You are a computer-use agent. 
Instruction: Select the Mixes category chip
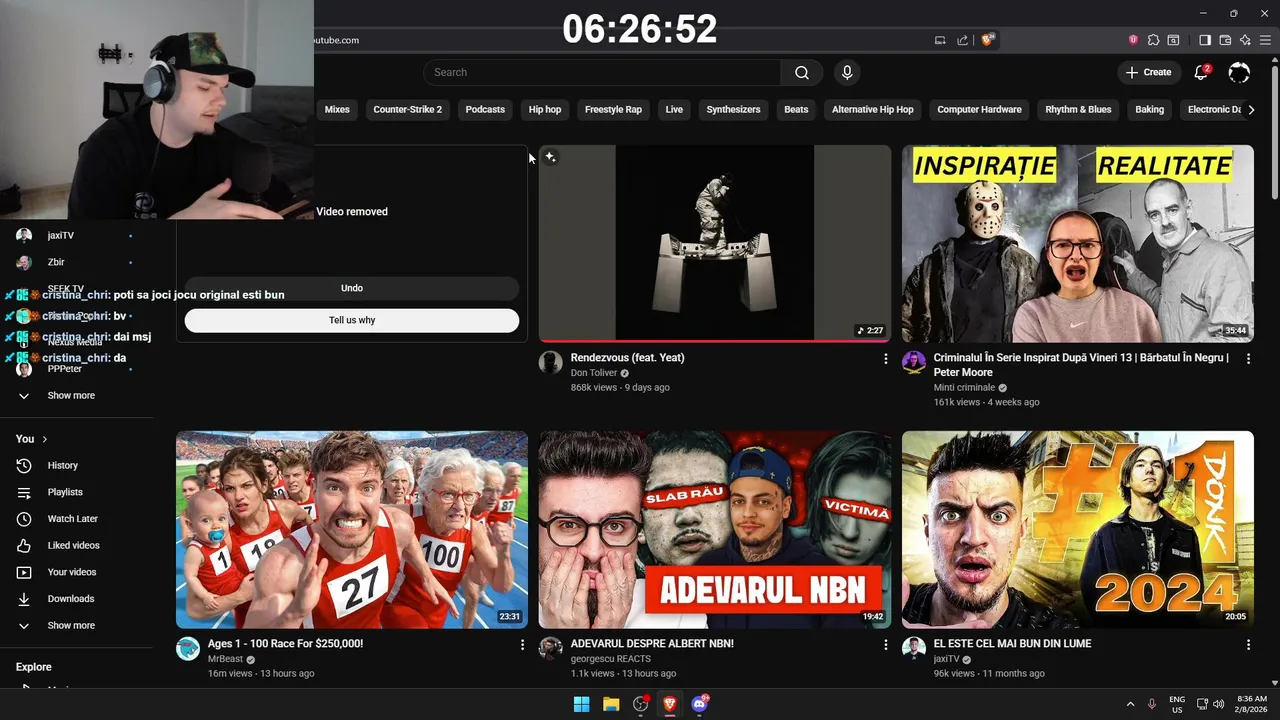[337, 109]
